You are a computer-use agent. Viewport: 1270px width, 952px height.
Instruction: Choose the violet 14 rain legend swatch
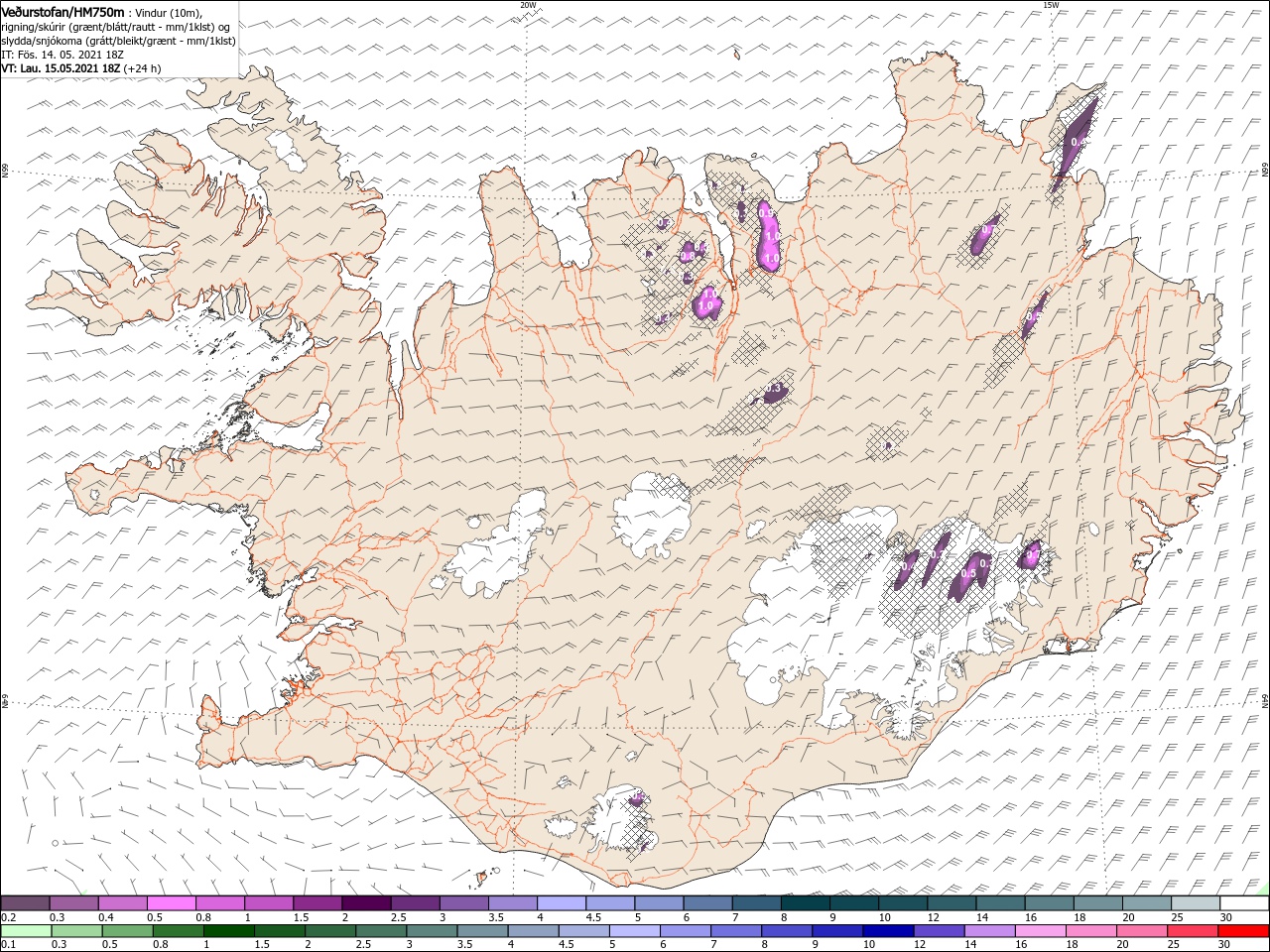[x=988, y=931]
